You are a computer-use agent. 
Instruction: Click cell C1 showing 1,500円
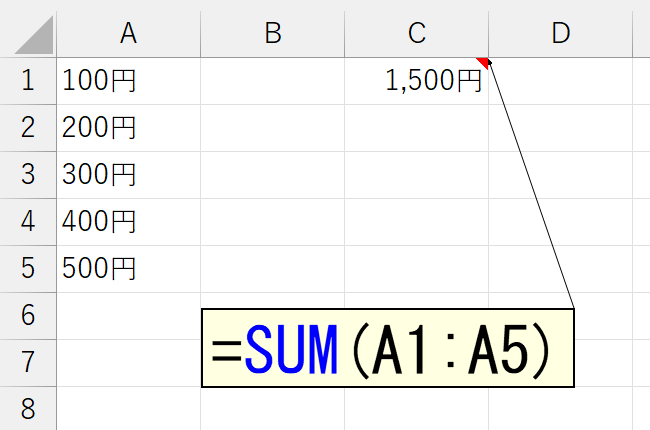click(x=417, y=81)
